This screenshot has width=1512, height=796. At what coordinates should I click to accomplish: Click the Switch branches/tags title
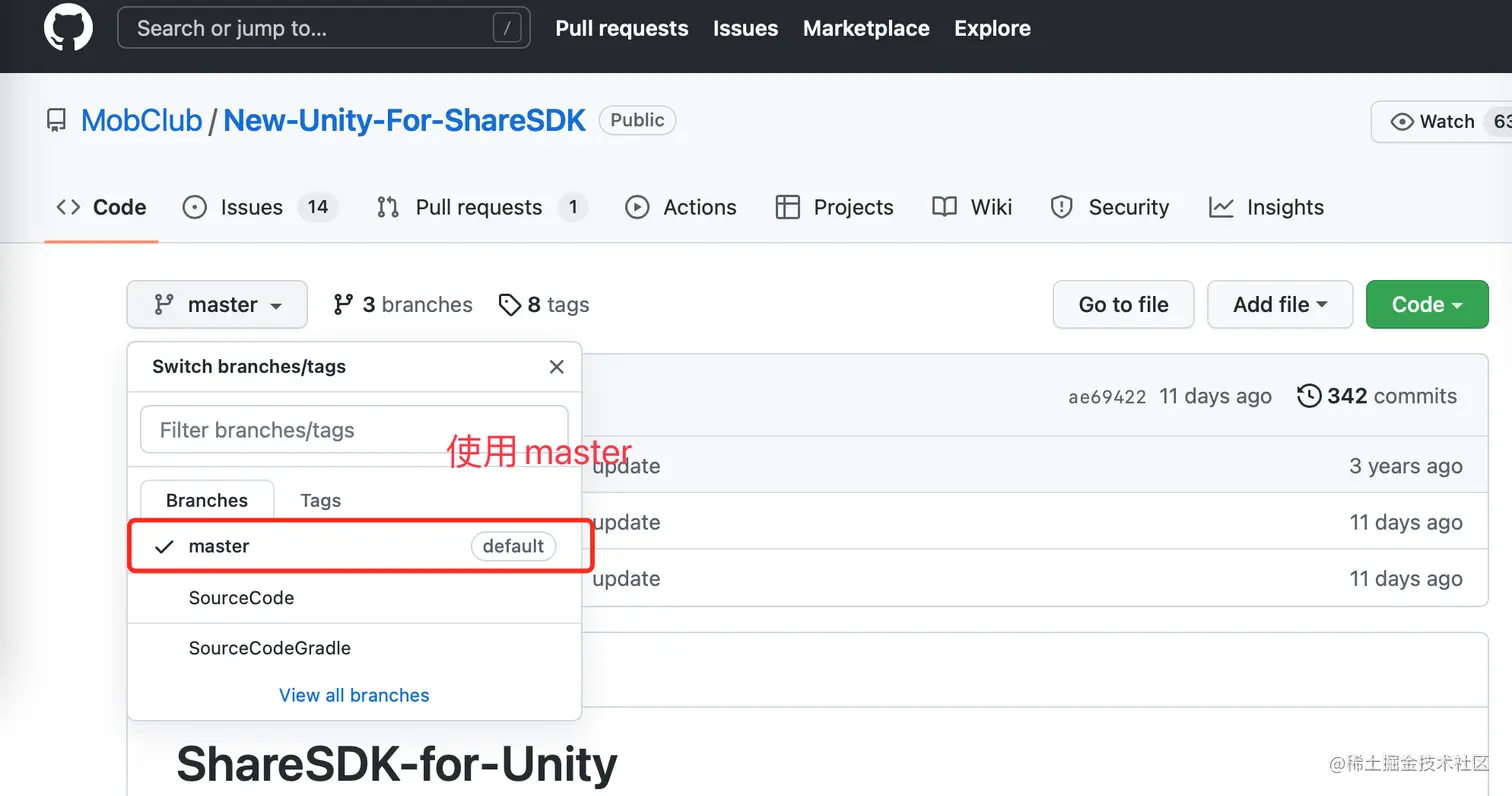click(249, 366)
